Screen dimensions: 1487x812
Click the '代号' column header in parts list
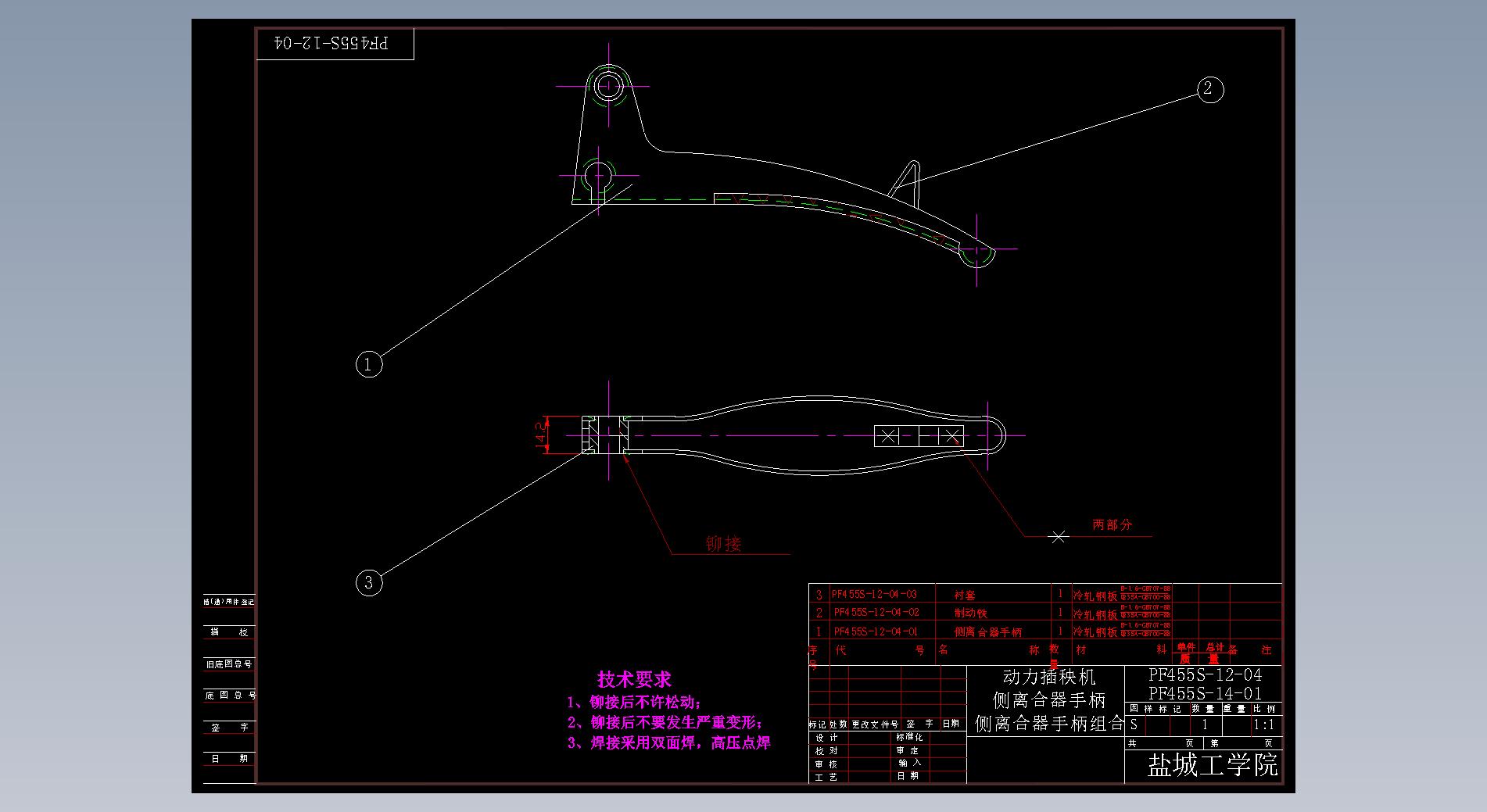pos(879,649)
